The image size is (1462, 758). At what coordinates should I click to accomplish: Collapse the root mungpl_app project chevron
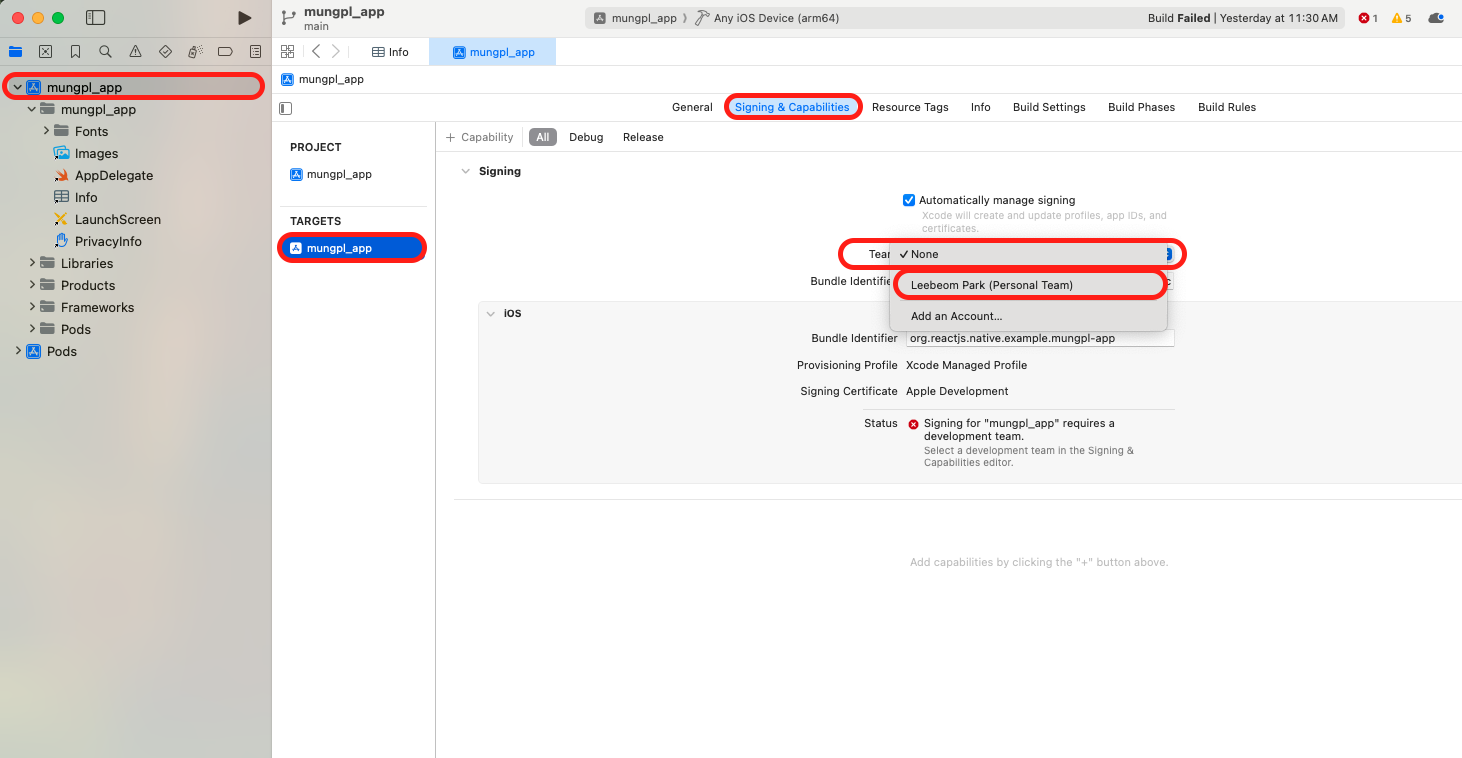coord(17,87)
